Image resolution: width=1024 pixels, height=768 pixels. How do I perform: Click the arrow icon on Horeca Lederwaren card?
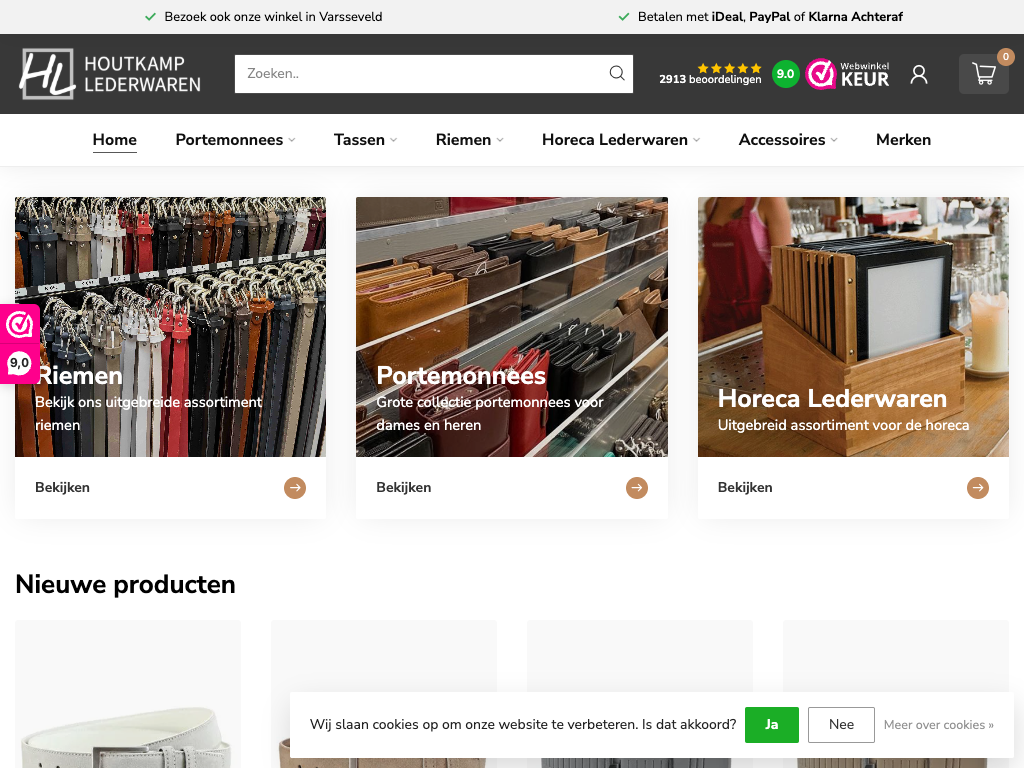pyautogui.click(x=978, y=488)
